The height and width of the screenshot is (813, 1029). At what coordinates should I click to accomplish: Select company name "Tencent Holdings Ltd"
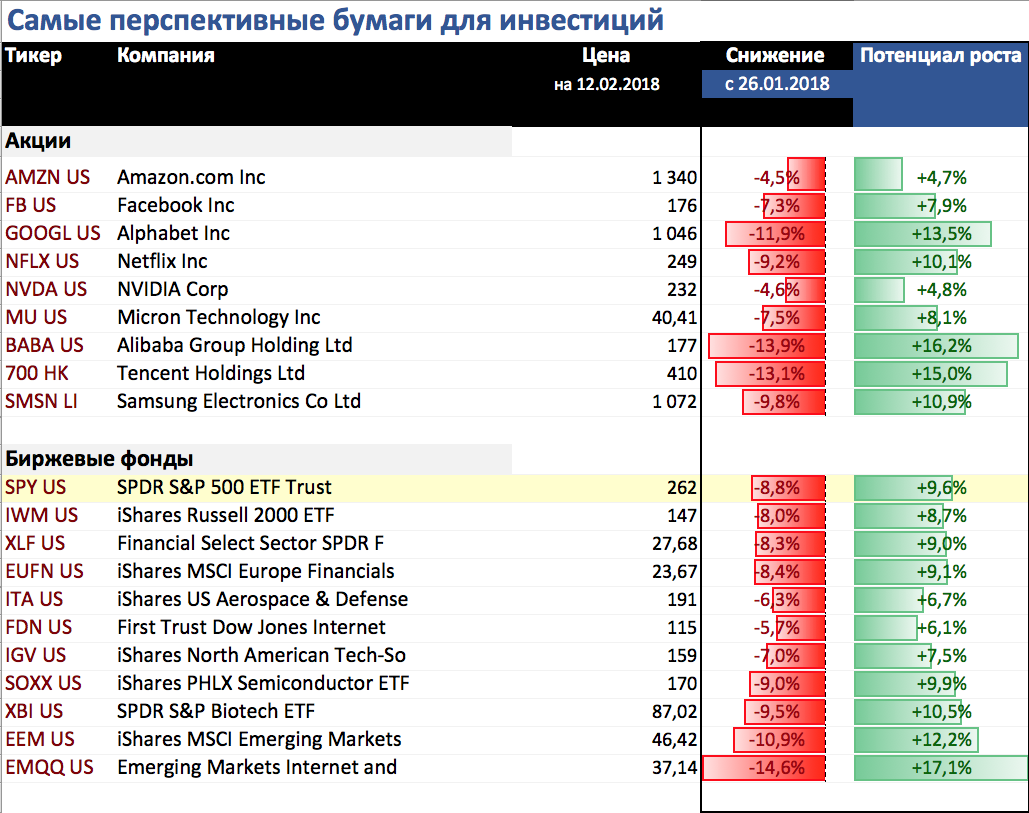tap(211, 373)
